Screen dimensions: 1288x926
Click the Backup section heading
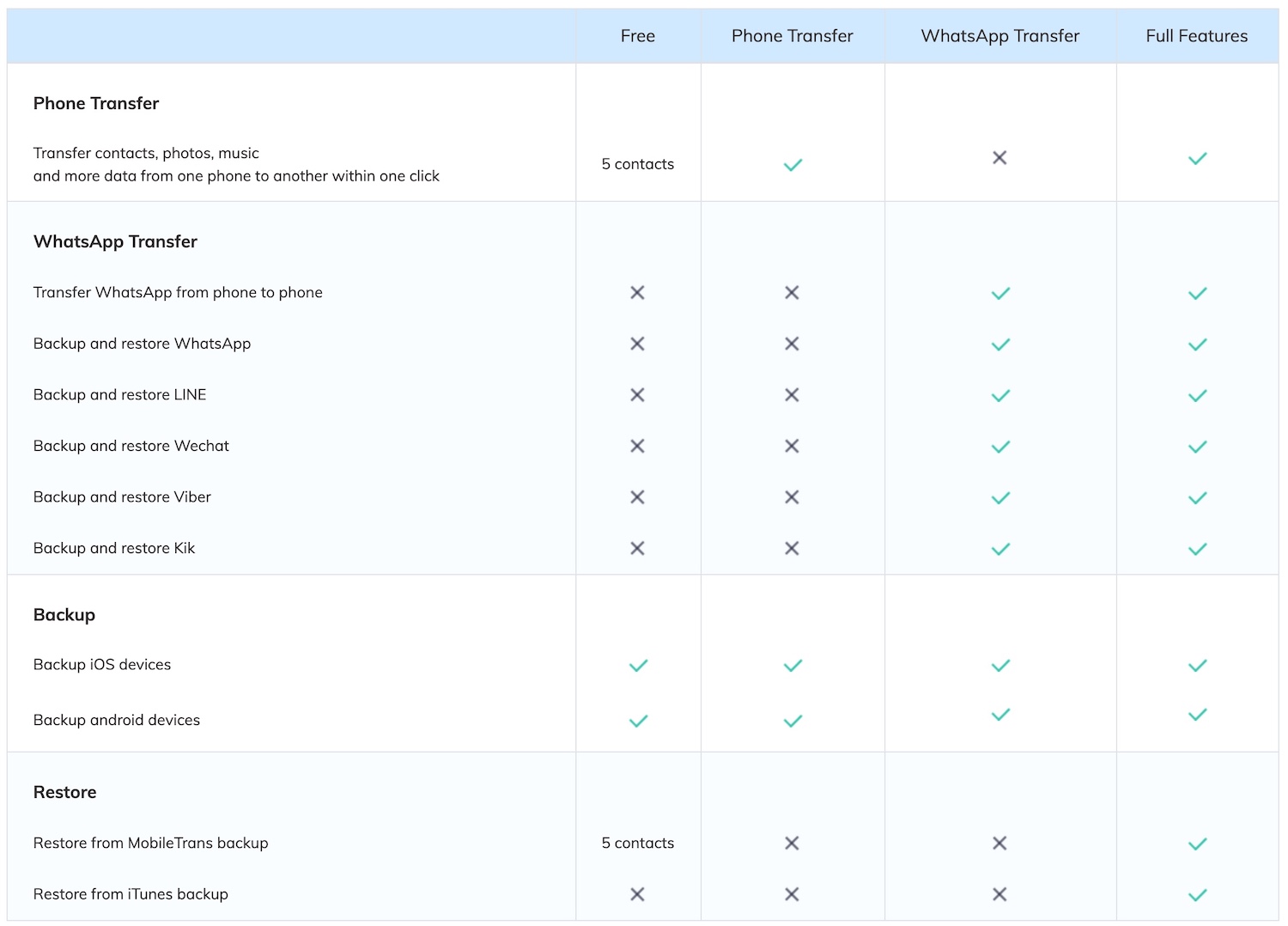tap(64, 615)
